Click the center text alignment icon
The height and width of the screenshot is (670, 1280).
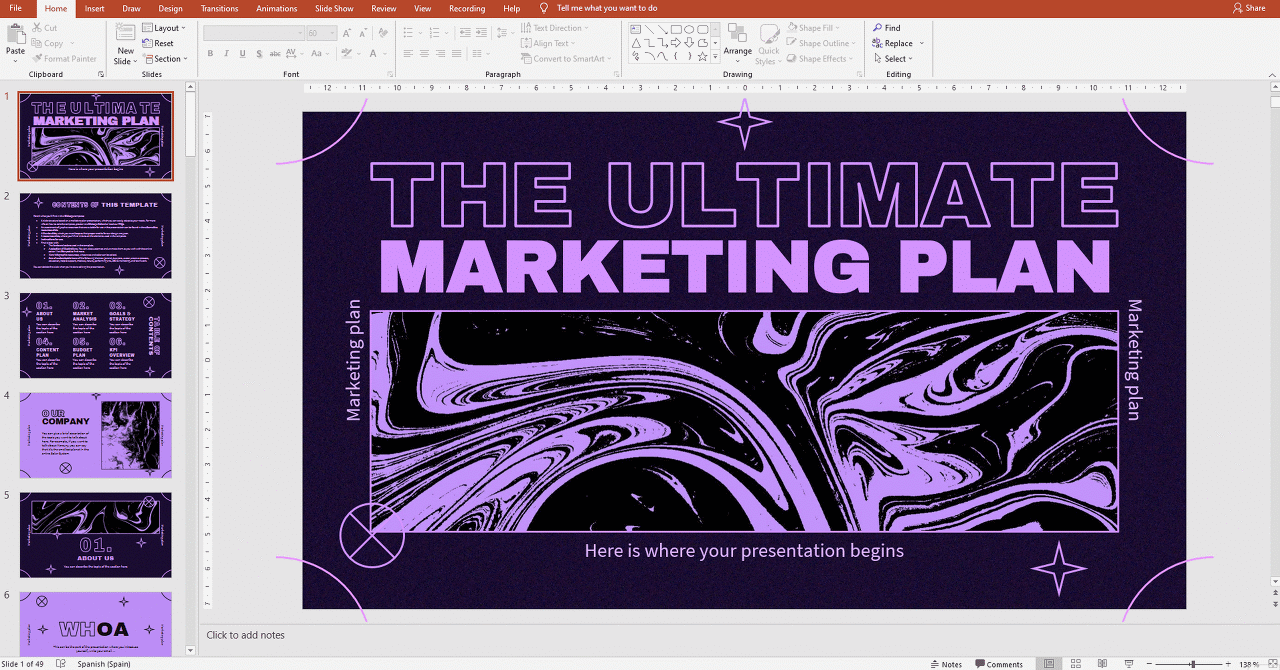[x=424, y=54]
